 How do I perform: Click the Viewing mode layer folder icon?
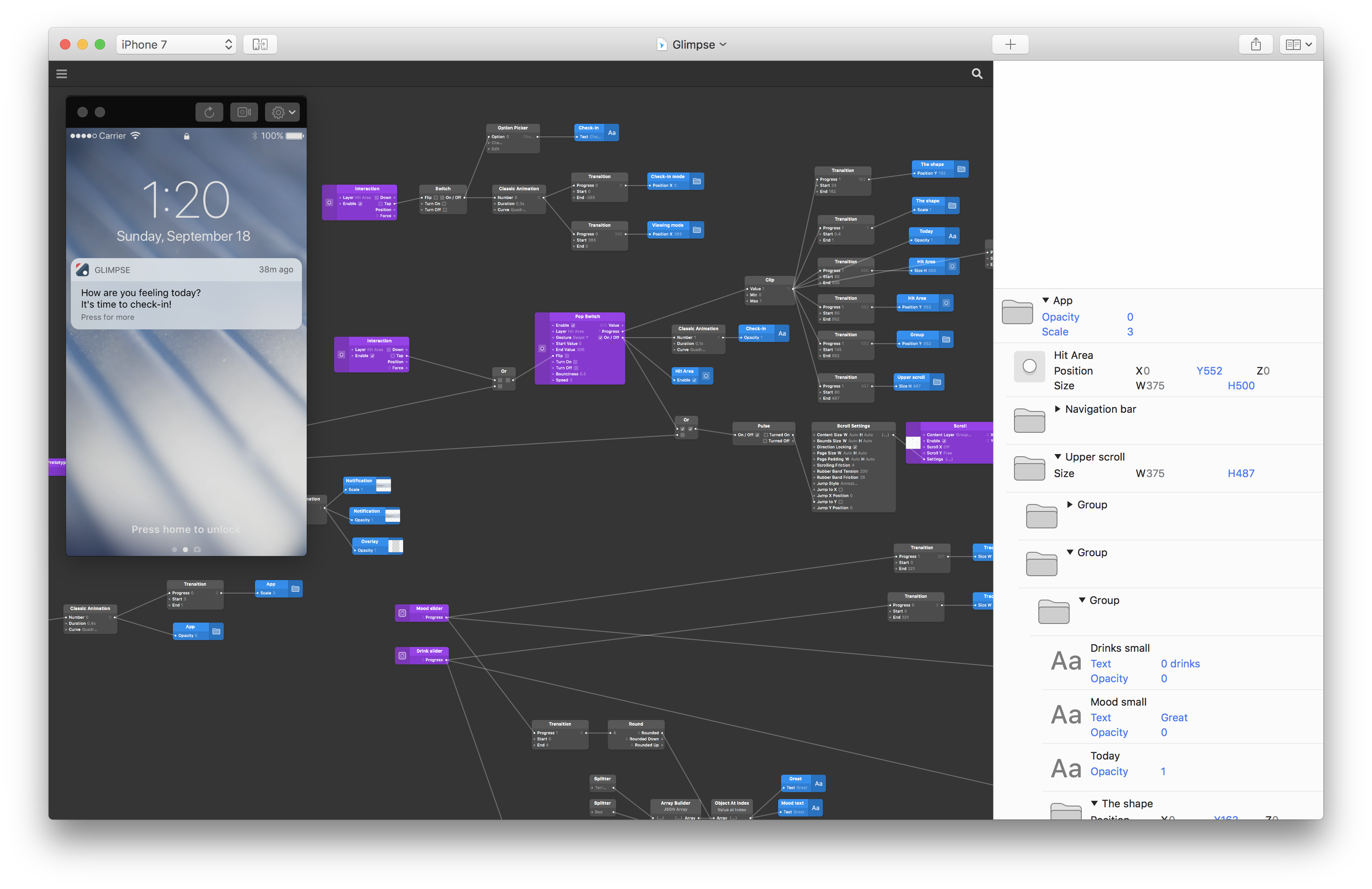click(x=696, y=230)
